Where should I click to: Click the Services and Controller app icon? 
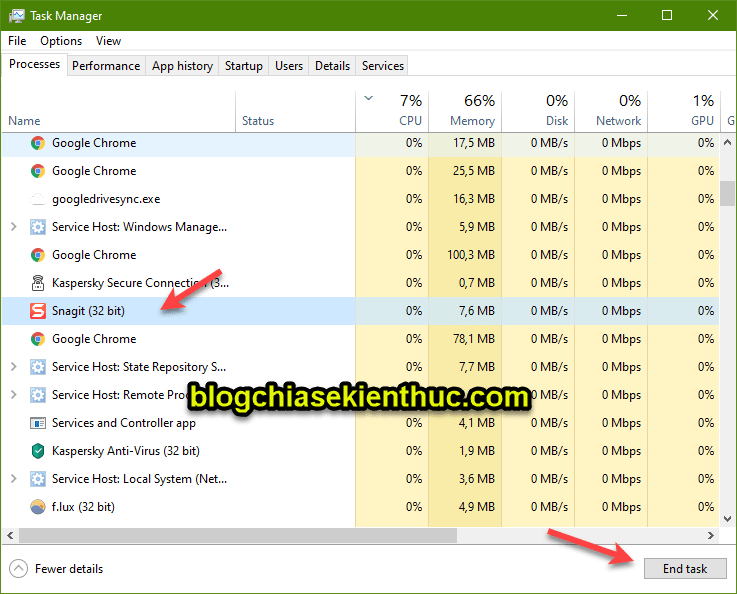[38, 423]
